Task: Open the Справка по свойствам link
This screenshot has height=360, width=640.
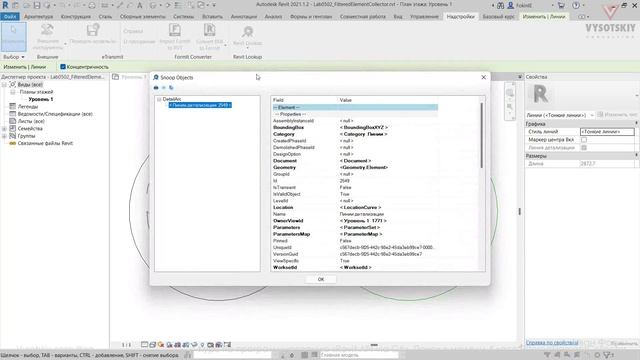Action: coord(552,343)
